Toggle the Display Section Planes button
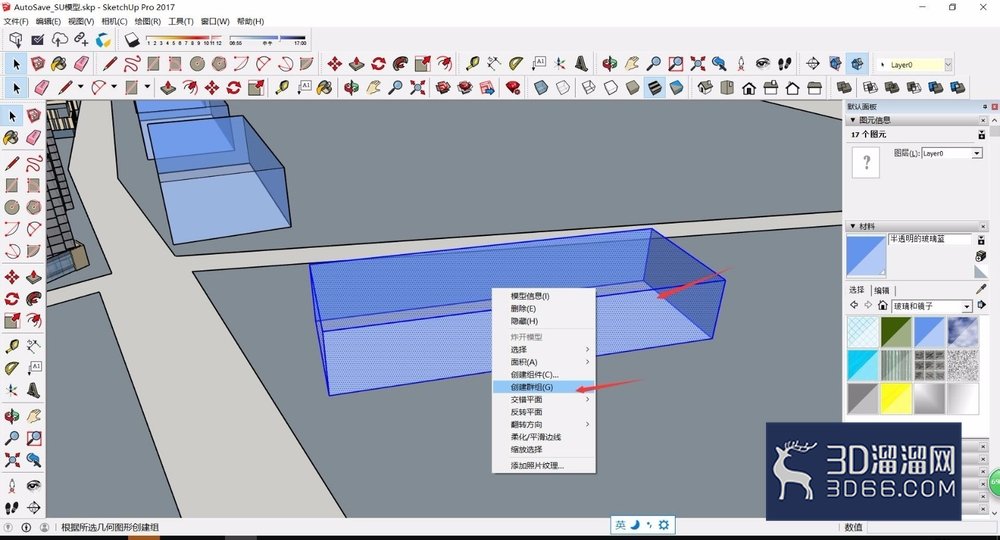The width and height of the screenshot is (1000, 540). [835, 64]
